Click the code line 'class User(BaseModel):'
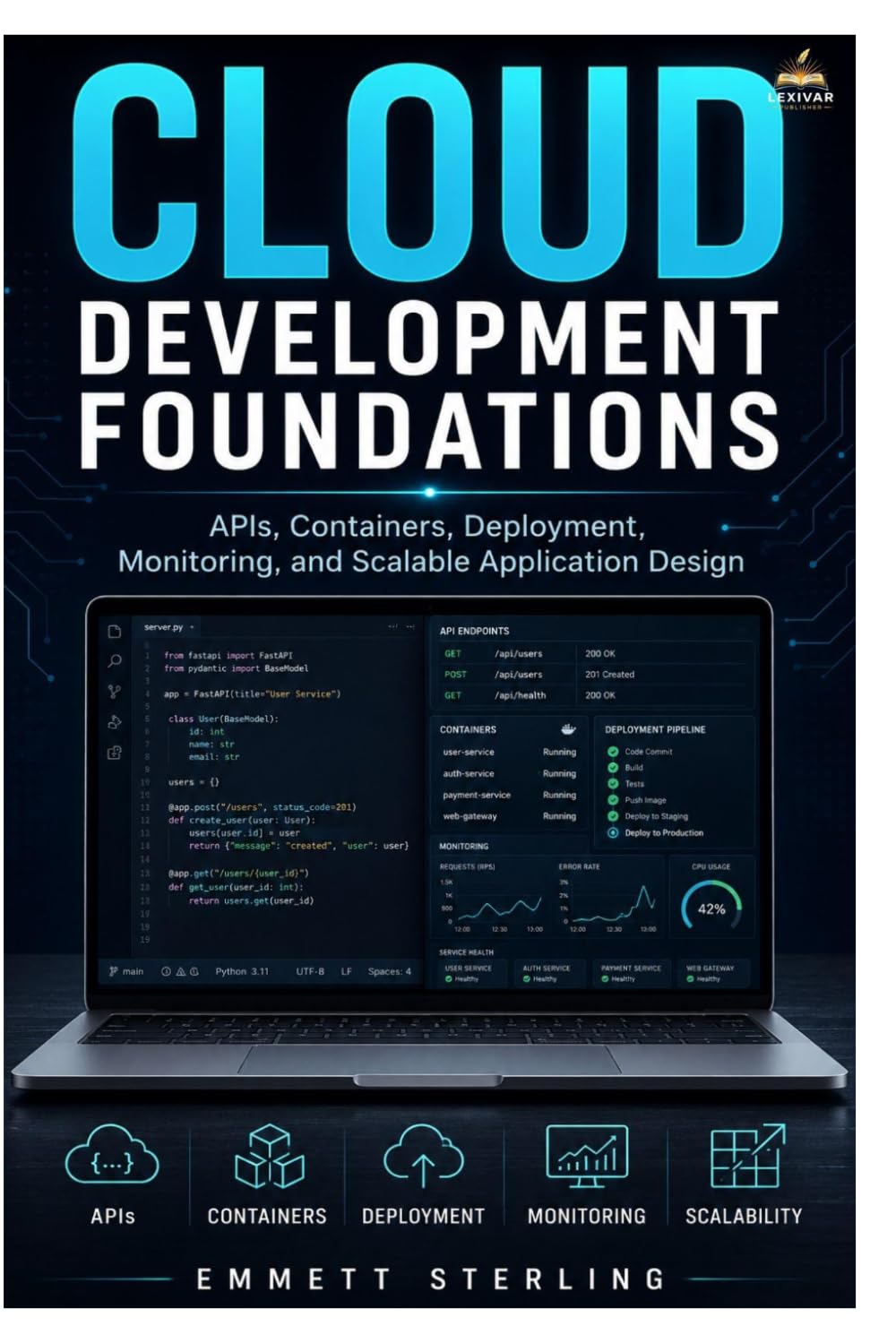Screen dimensions: 896x1343 click(x=223, y=719)
